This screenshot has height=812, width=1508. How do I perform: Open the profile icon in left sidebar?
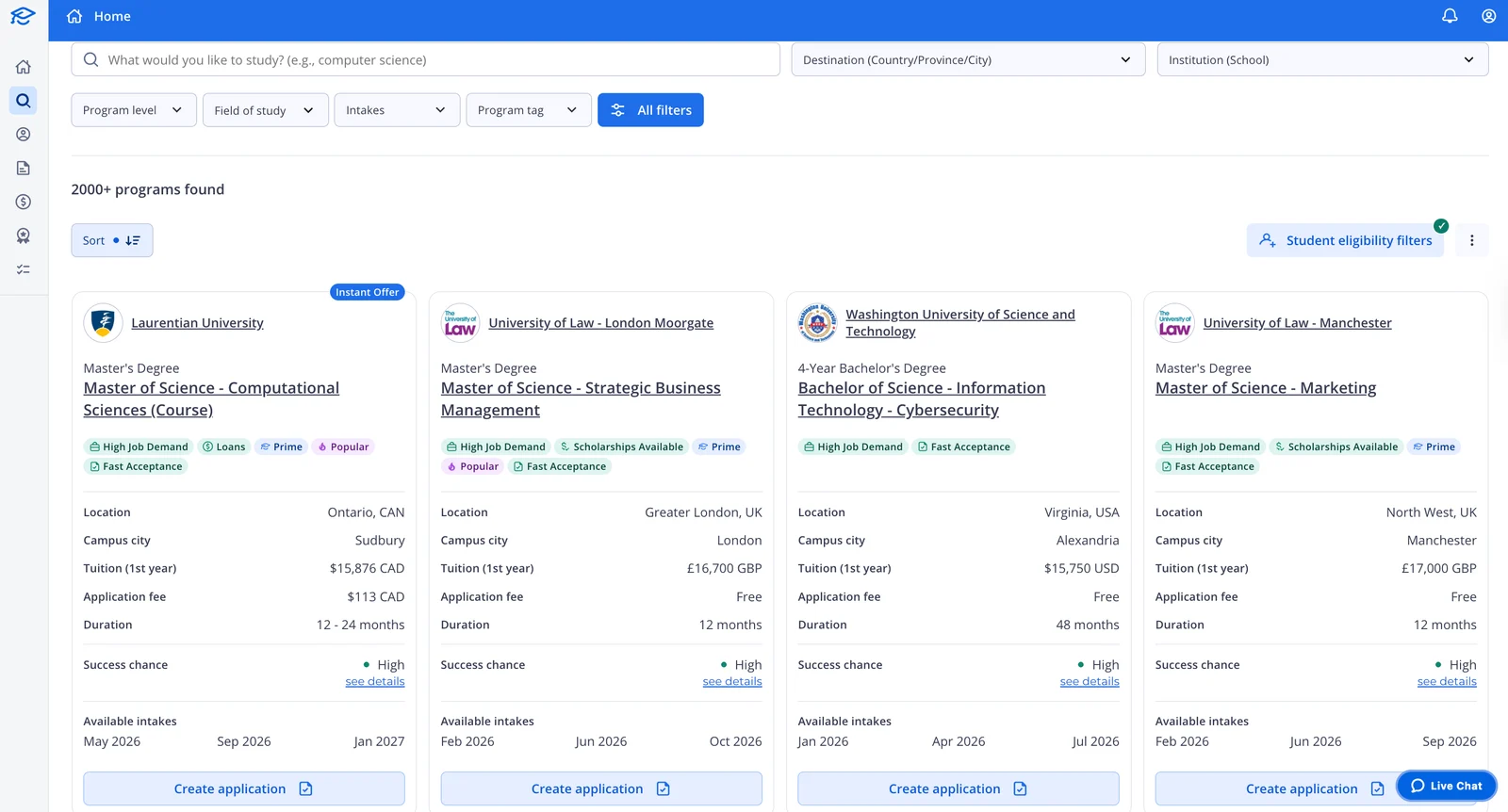click(24, 135)
